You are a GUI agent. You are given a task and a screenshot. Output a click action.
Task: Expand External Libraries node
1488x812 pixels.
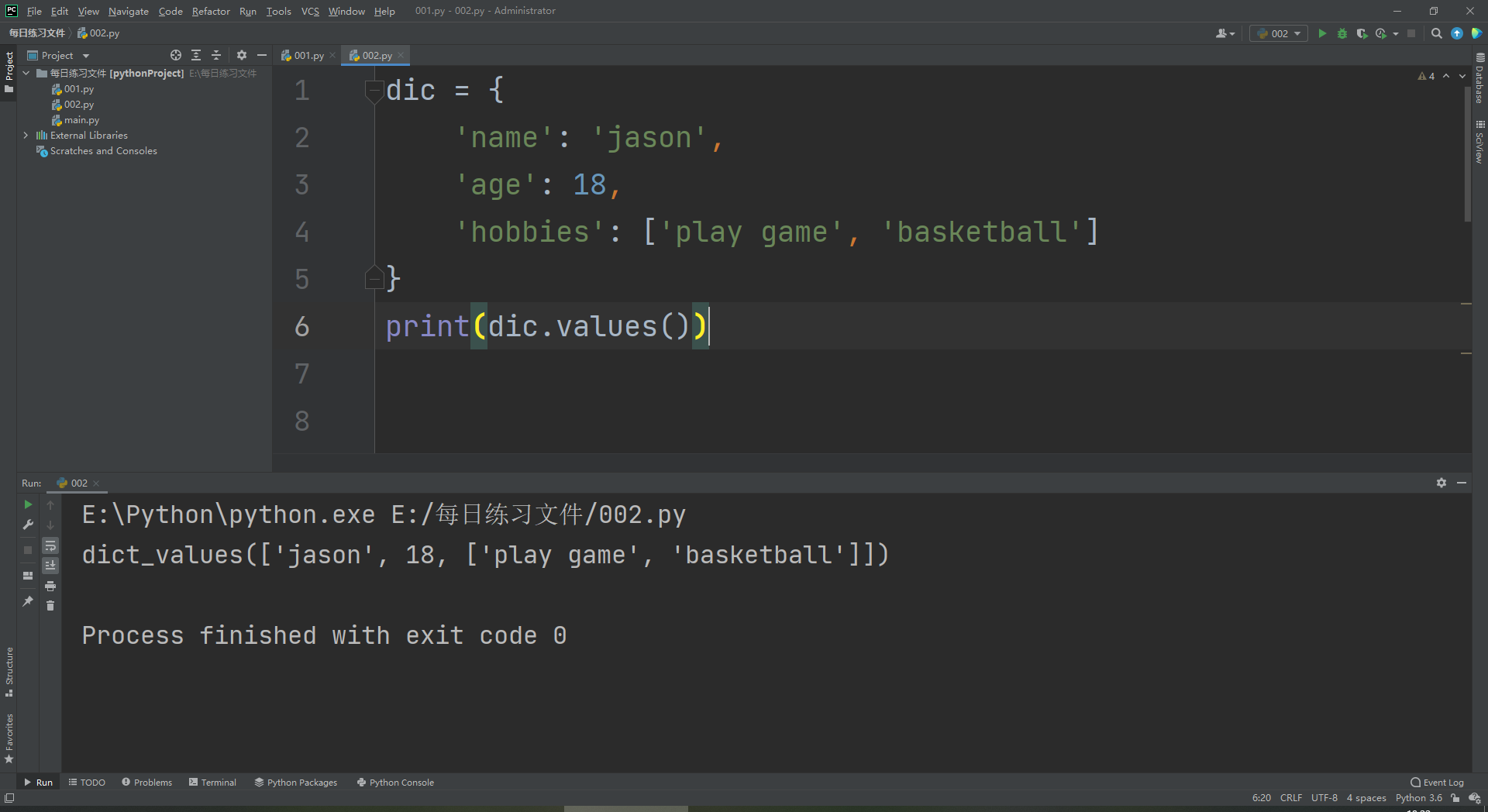pos(26,135)
